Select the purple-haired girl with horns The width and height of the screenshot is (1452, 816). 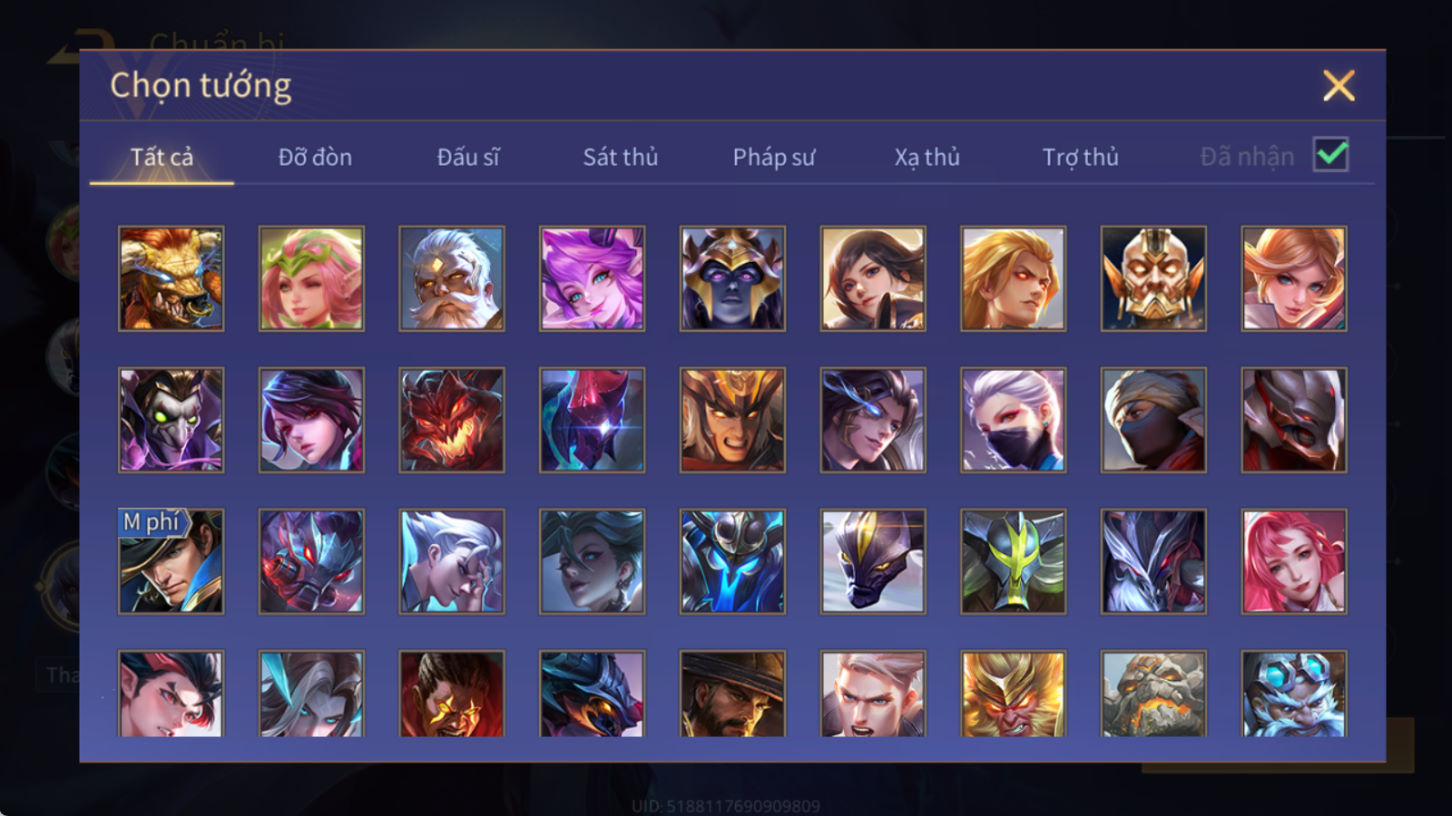tap(592, 278)
